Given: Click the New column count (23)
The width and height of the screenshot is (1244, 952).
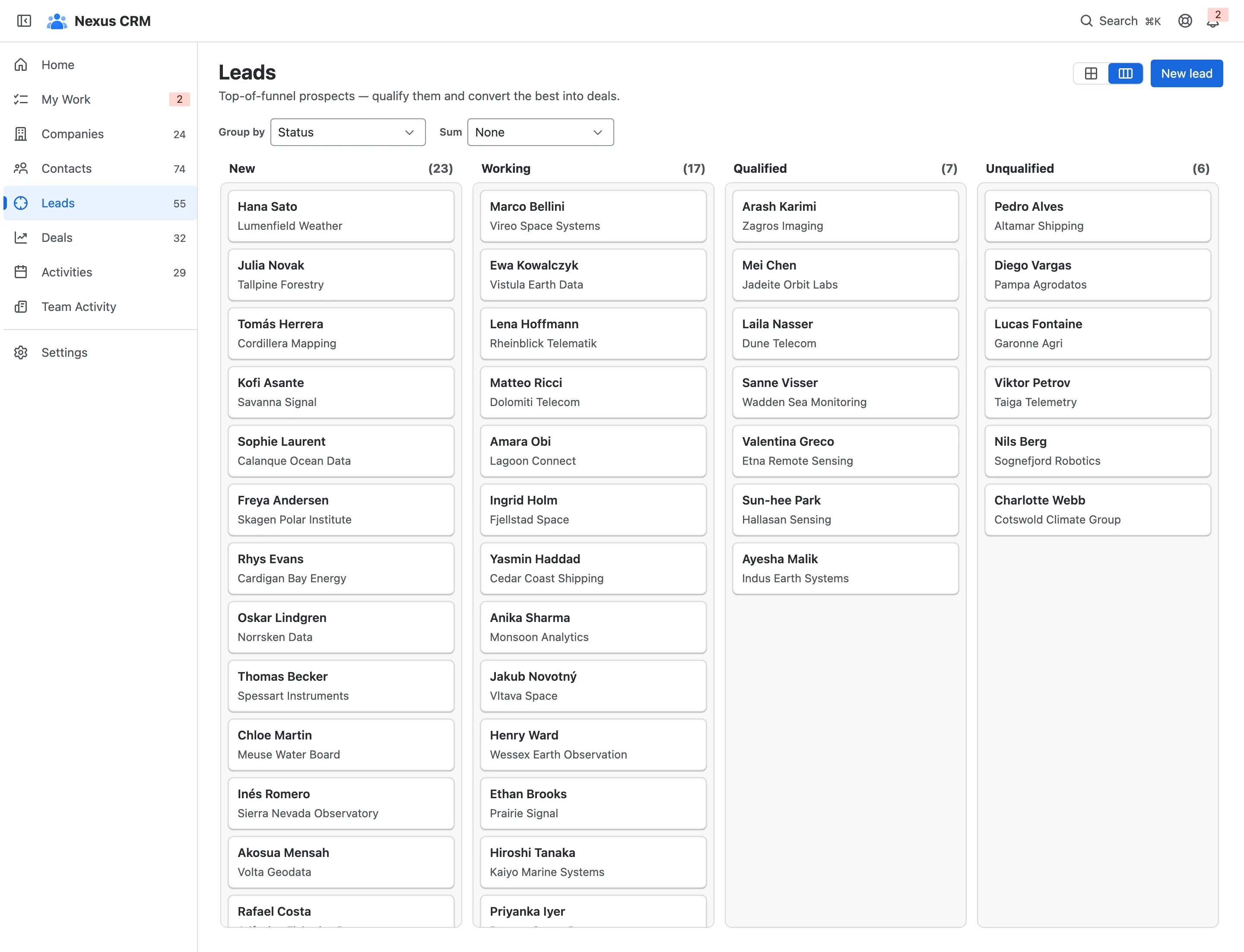Looking at the screenshot, I should [440, 168].
